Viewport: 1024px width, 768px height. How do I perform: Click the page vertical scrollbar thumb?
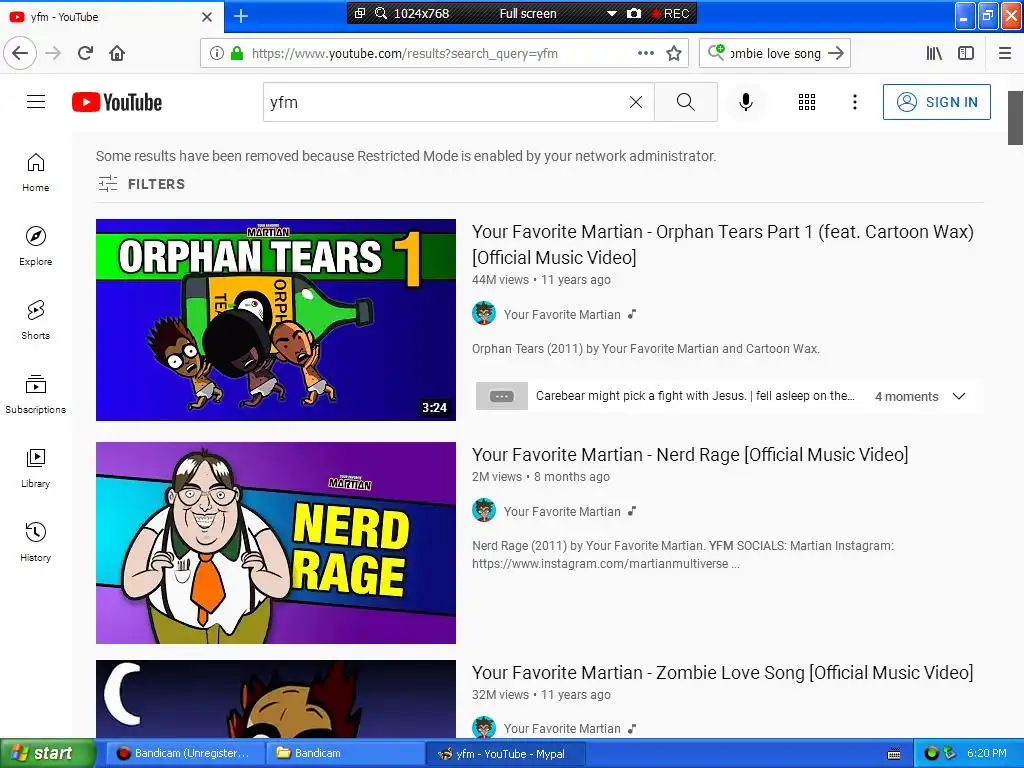tap(1015, 118)
